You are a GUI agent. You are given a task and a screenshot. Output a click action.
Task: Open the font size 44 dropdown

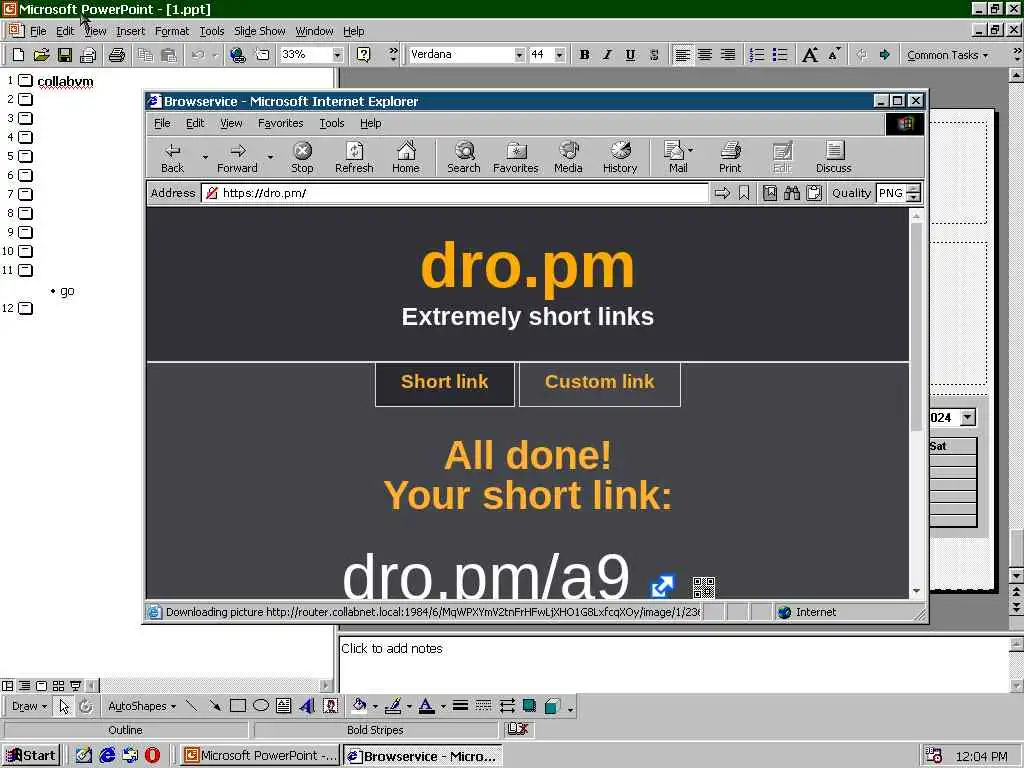tap(559, 55)
